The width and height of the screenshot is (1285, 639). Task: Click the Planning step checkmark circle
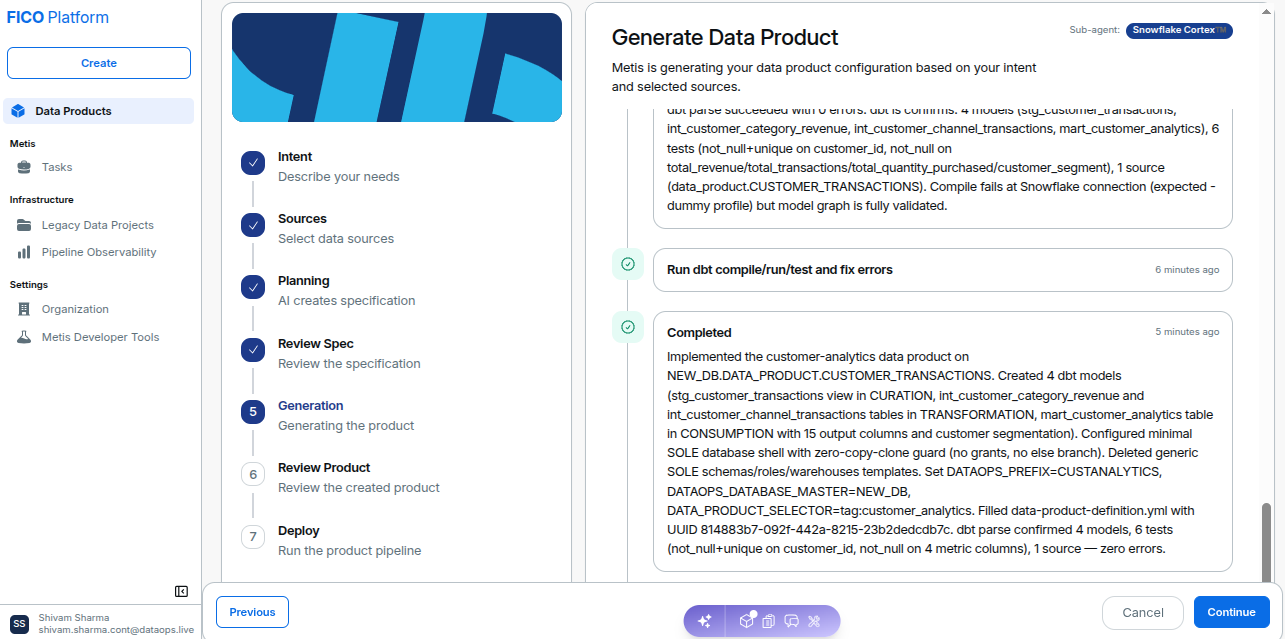click(x=253, y=287)
